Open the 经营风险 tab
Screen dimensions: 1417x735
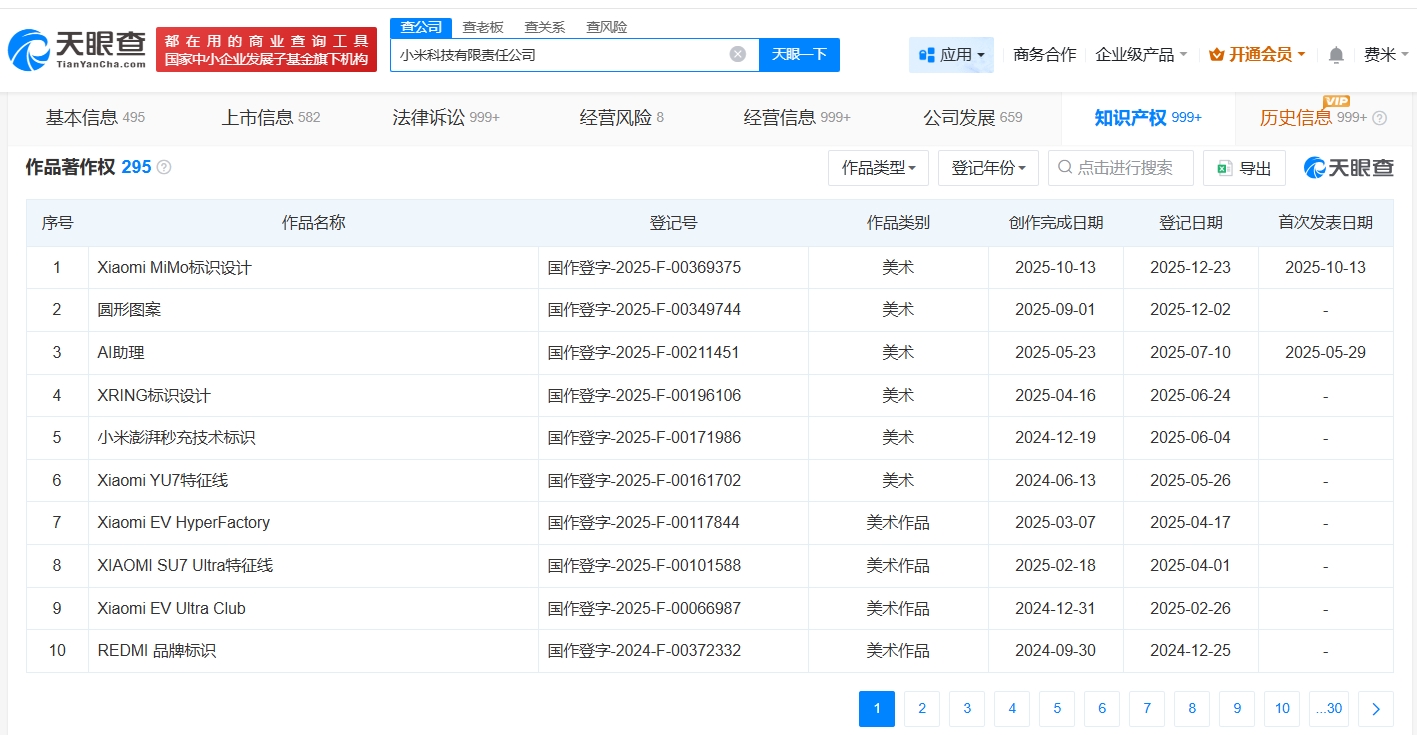[621, 118]
